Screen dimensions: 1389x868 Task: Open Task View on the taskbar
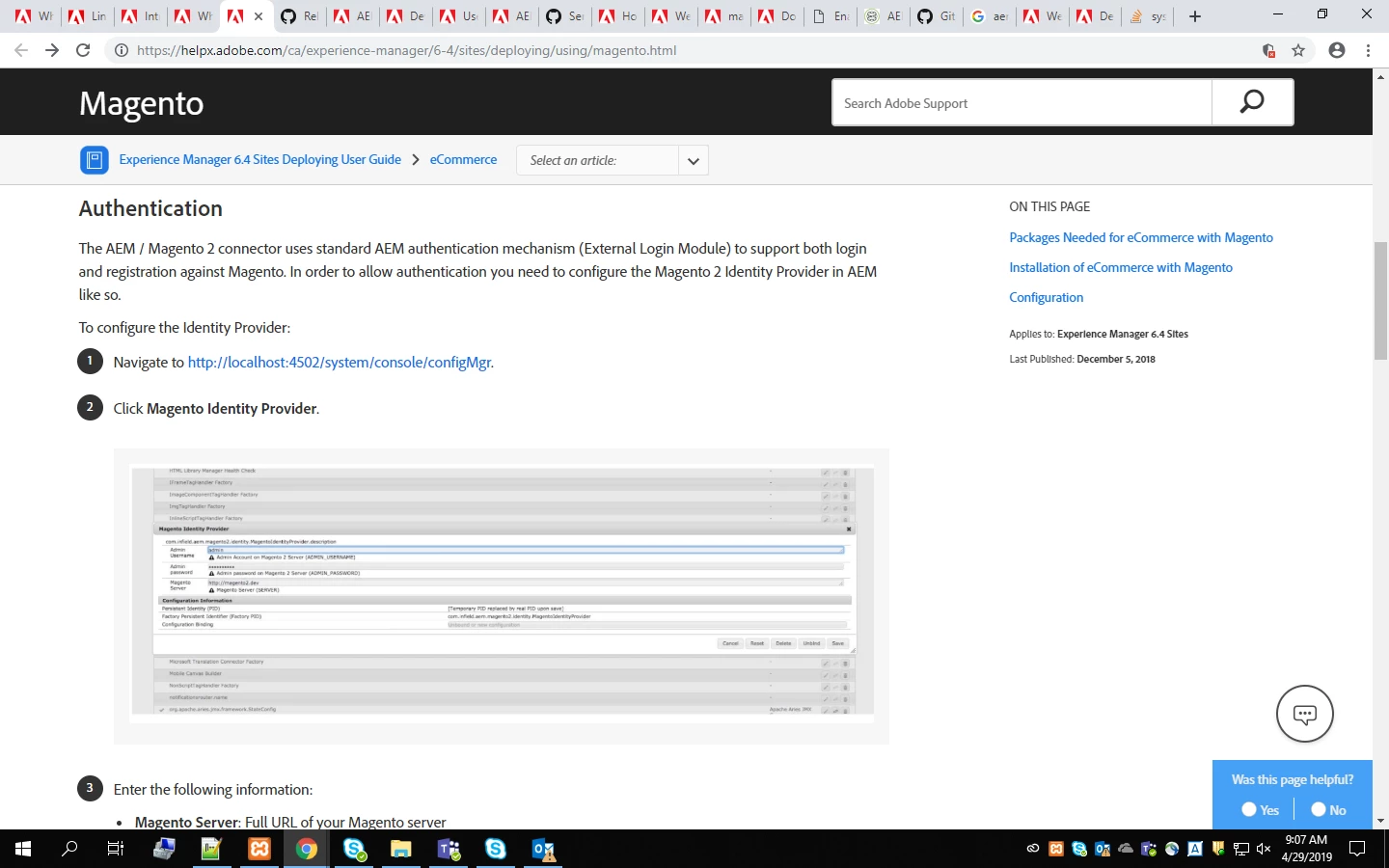pyautogui.click(x=115, y=849)
